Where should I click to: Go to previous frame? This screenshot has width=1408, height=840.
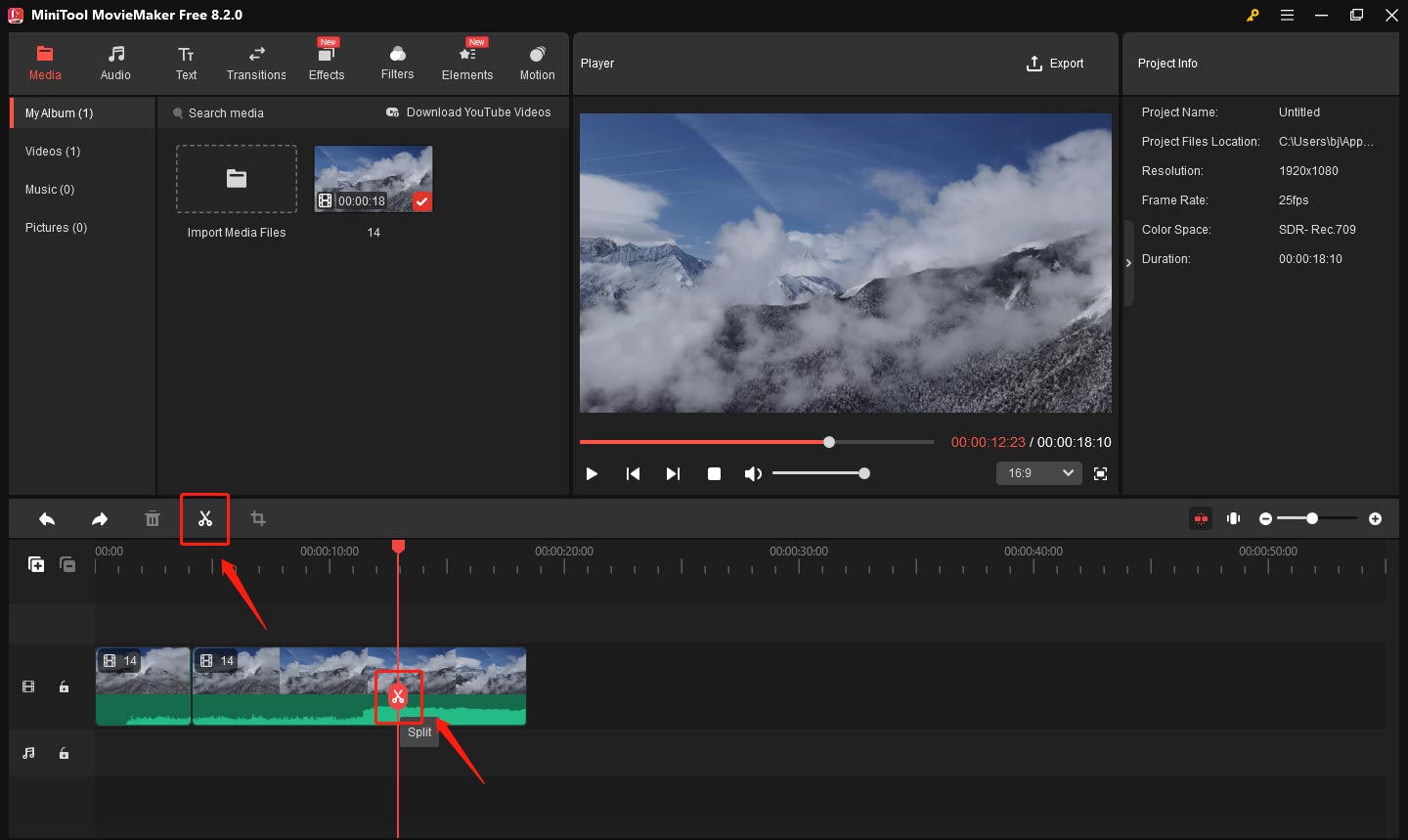pos(633,473)
